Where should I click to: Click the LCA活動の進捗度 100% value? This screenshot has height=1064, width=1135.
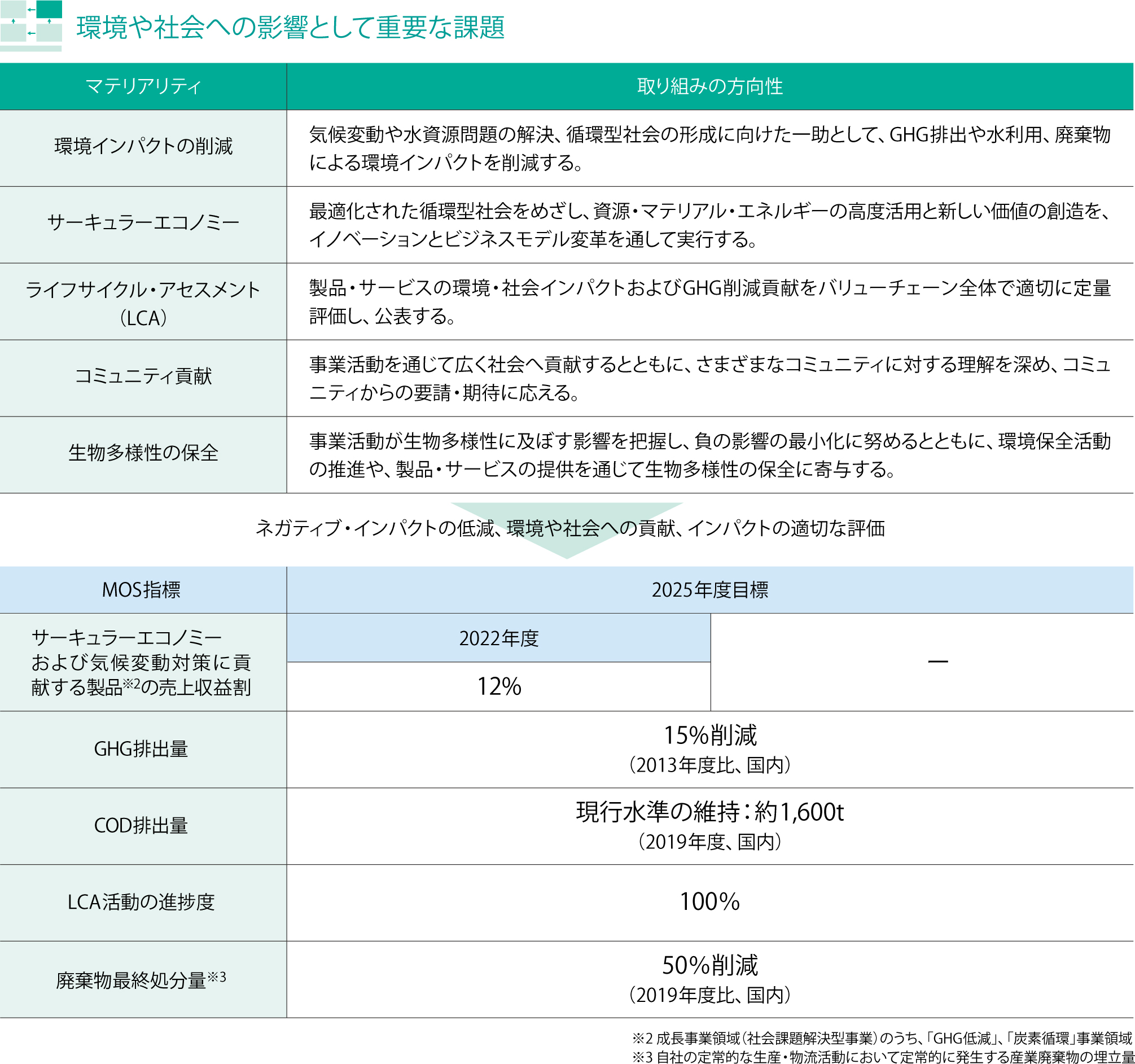coord(709,903)
